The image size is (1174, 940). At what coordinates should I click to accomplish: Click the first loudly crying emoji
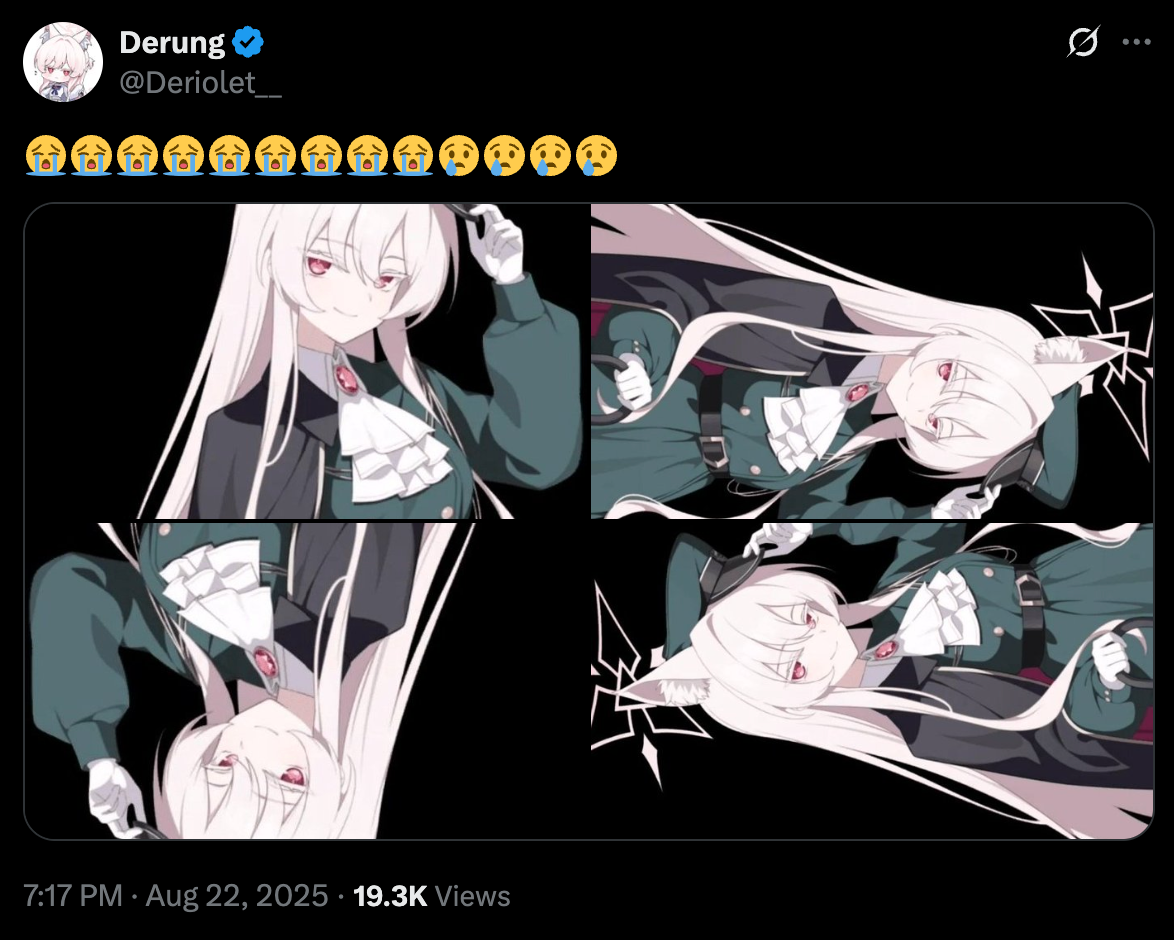click(46, 156)
